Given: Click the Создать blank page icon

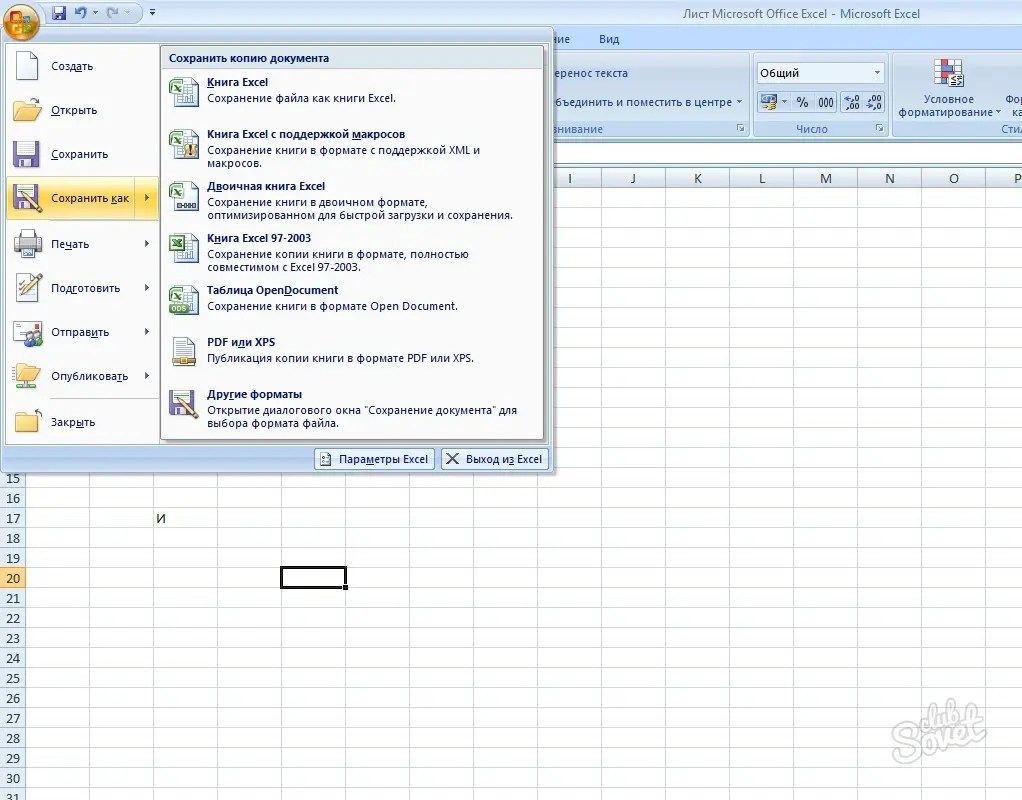Looking at the screenshot, I should click(x=27, y=66).
